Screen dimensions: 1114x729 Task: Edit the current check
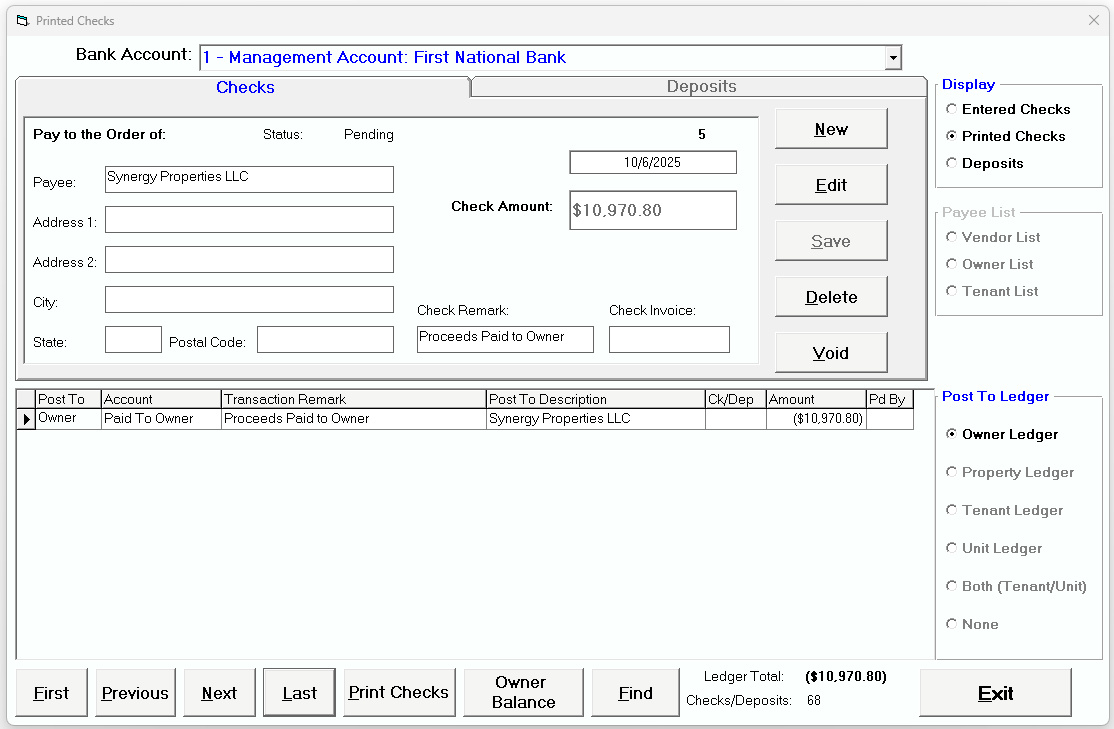(831, 184)
